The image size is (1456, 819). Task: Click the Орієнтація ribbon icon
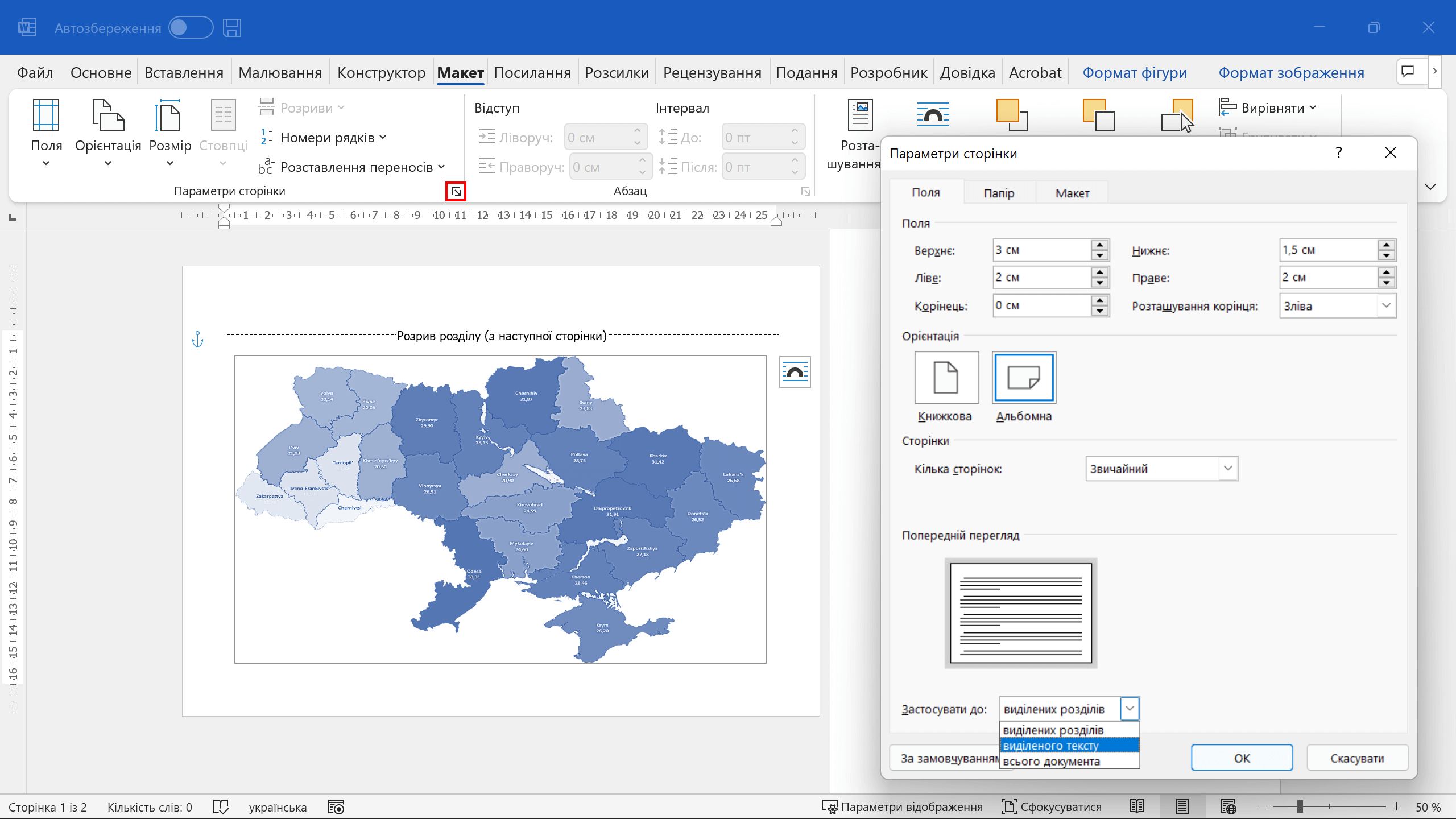[x=107, y=115]
